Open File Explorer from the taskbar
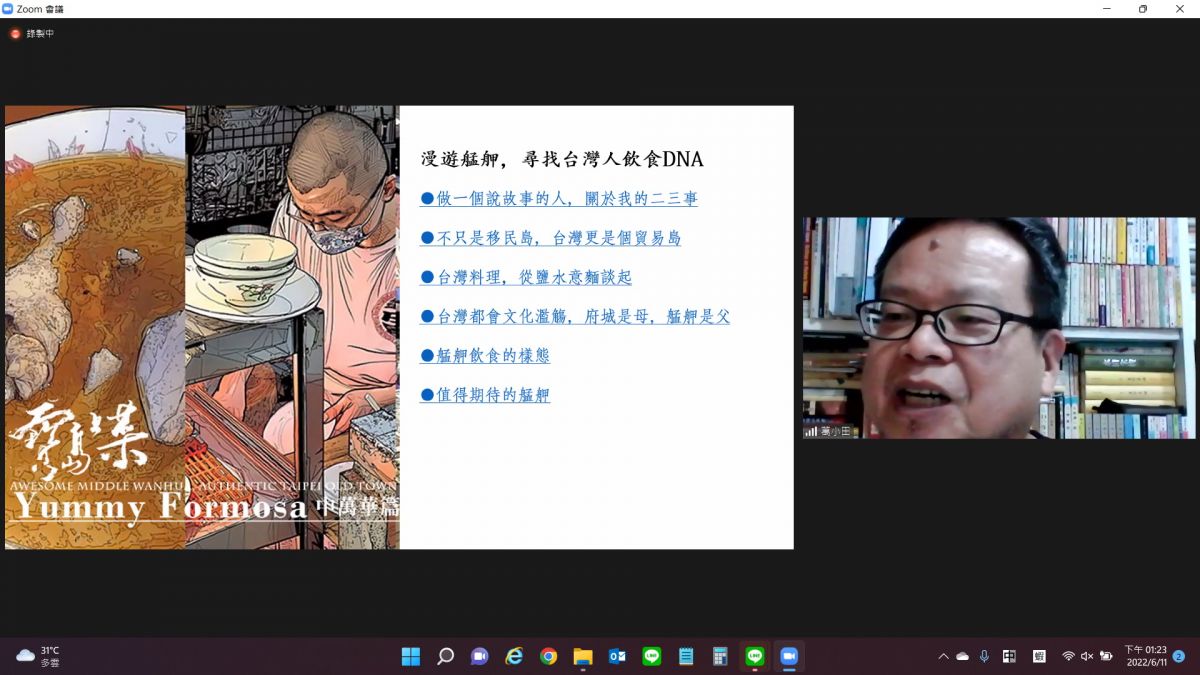The width and height of the screenshot is (1200, 675). 583,656
